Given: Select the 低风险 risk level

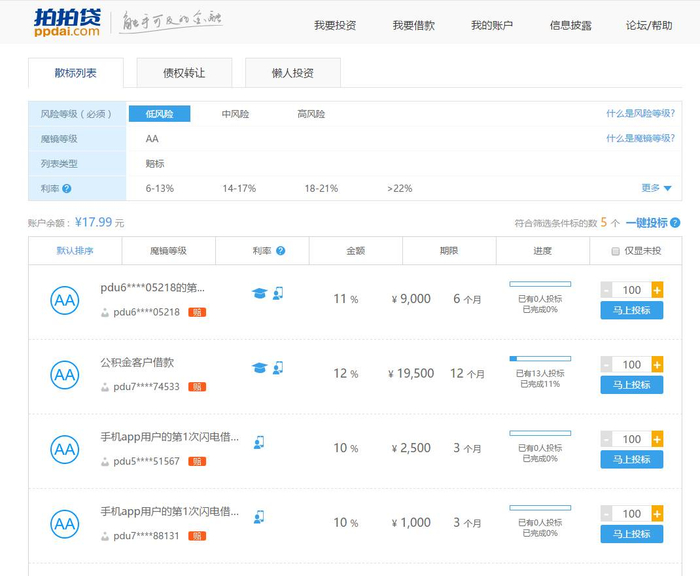Looking at the screenshot, I should pos(159,114).
